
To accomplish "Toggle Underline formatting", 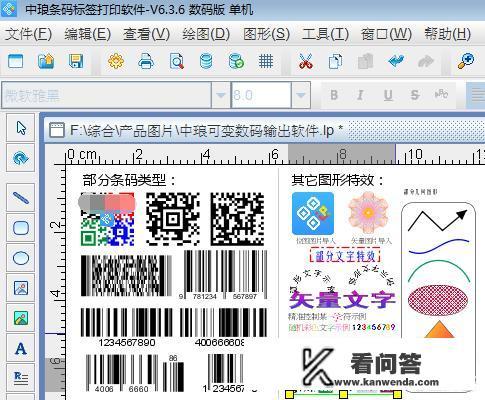I will tap(388, 95).
